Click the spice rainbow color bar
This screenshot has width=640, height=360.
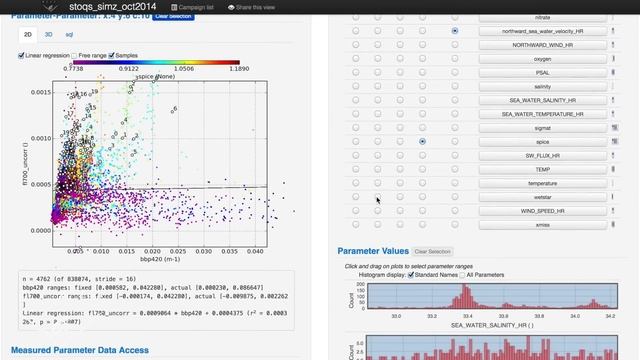click(x=156, y=62)
